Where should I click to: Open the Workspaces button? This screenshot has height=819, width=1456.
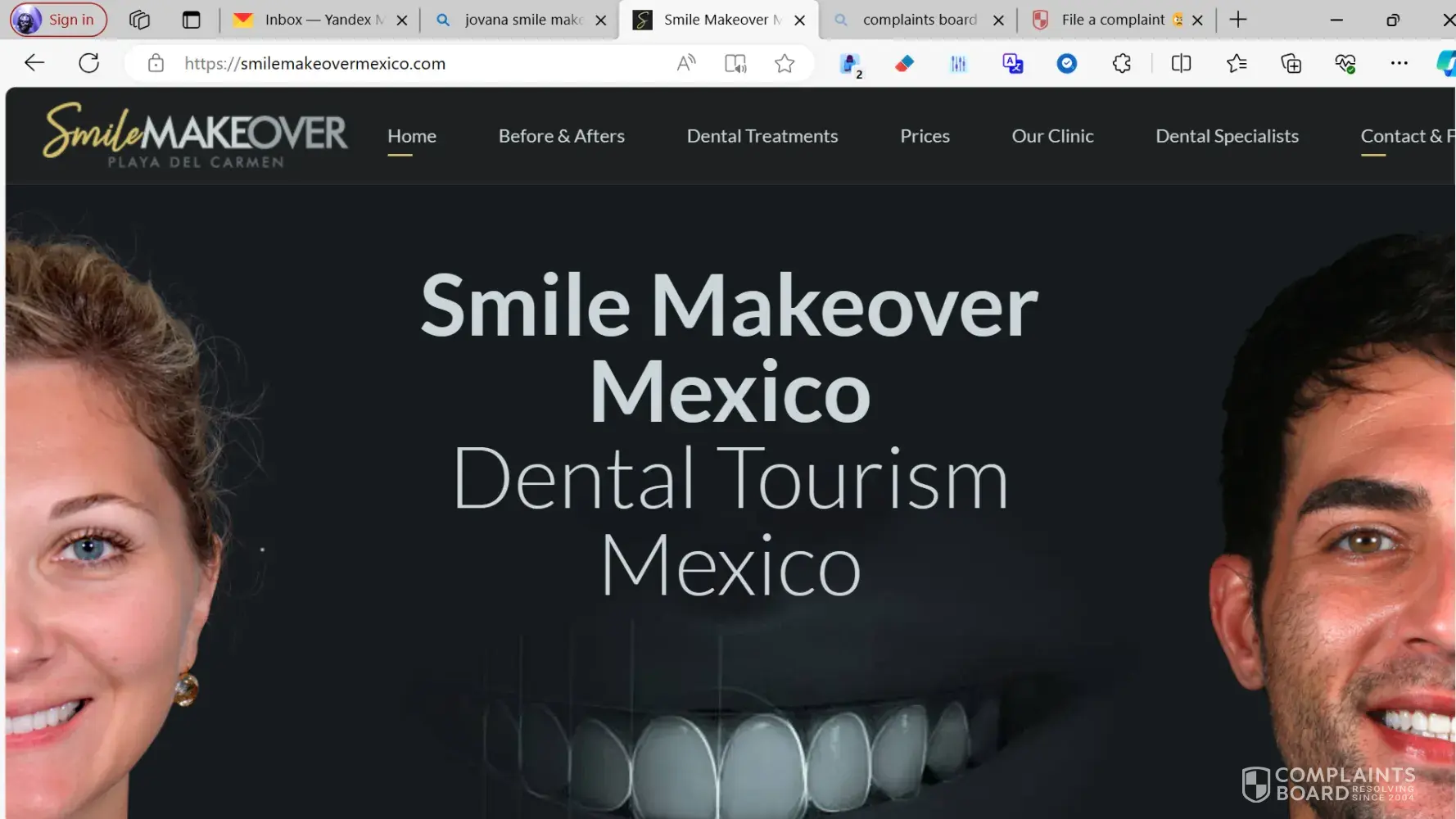click(x=139, y=20)
